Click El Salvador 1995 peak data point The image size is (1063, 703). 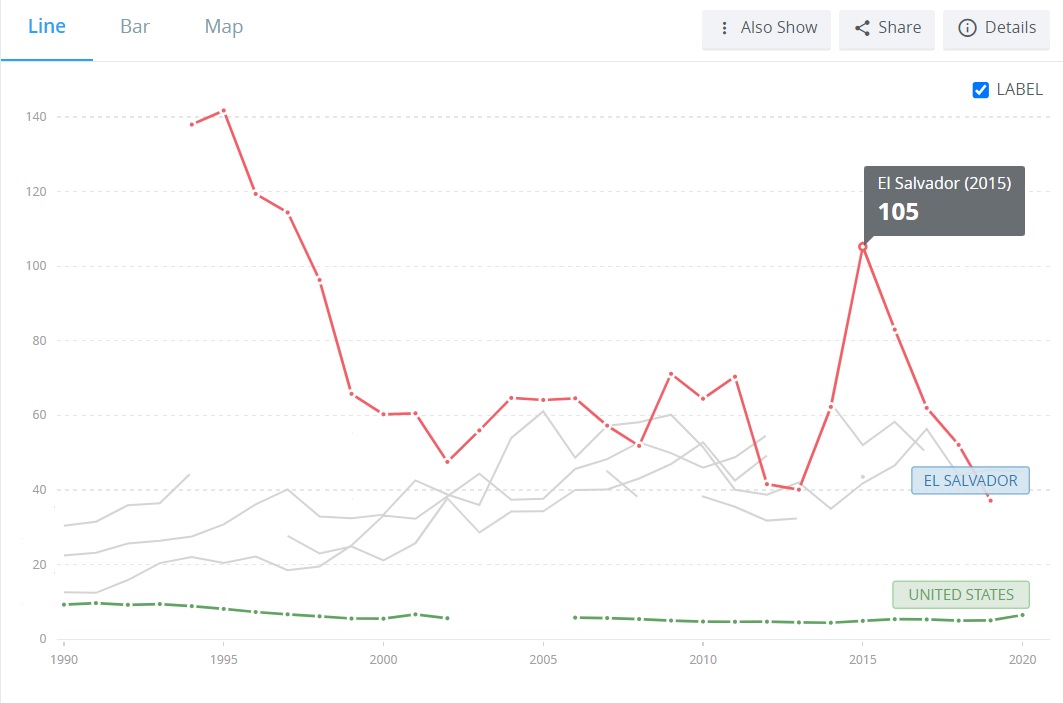pos(224,110)
